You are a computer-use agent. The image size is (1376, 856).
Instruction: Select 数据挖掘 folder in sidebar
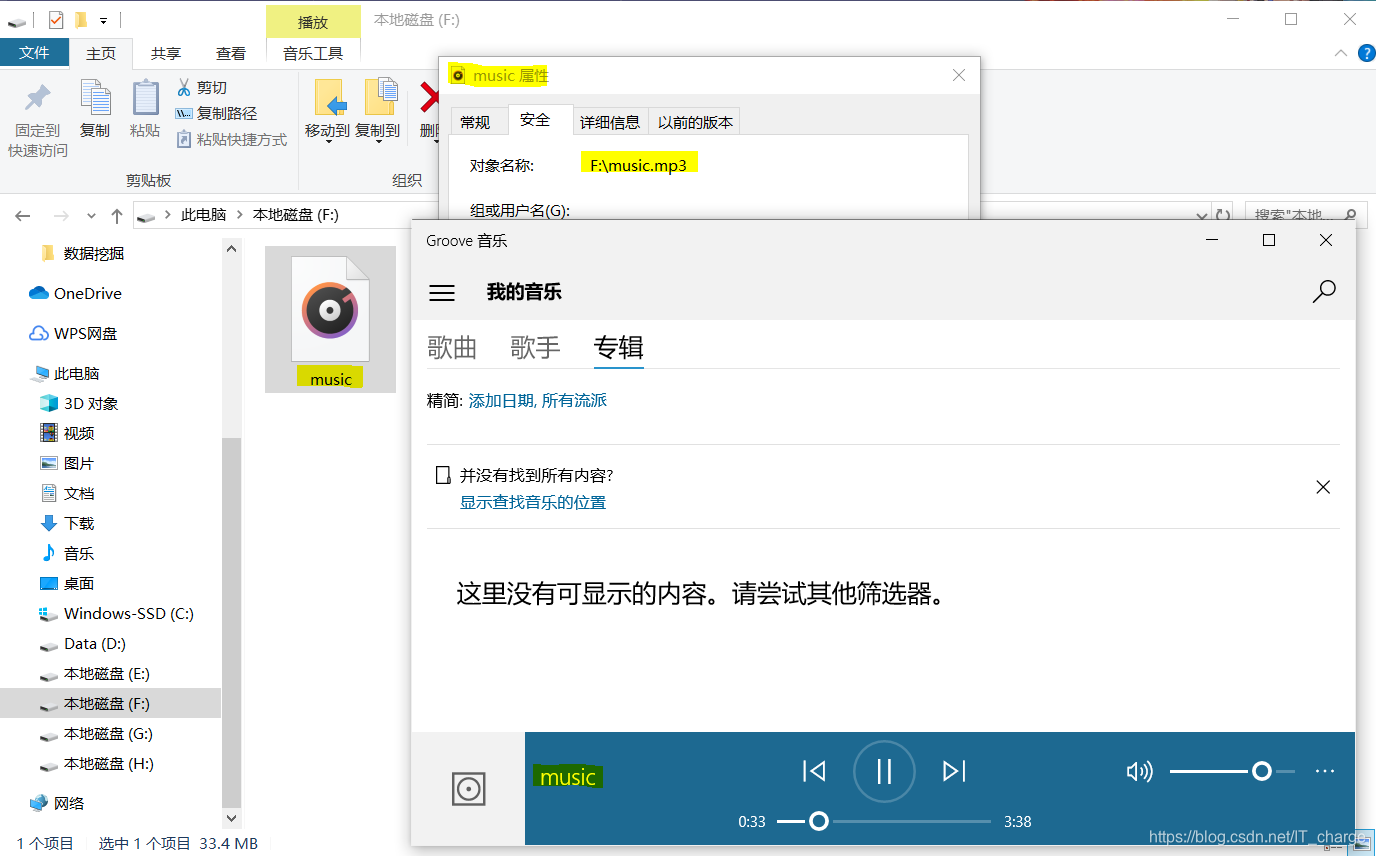(x=94, y=253)
